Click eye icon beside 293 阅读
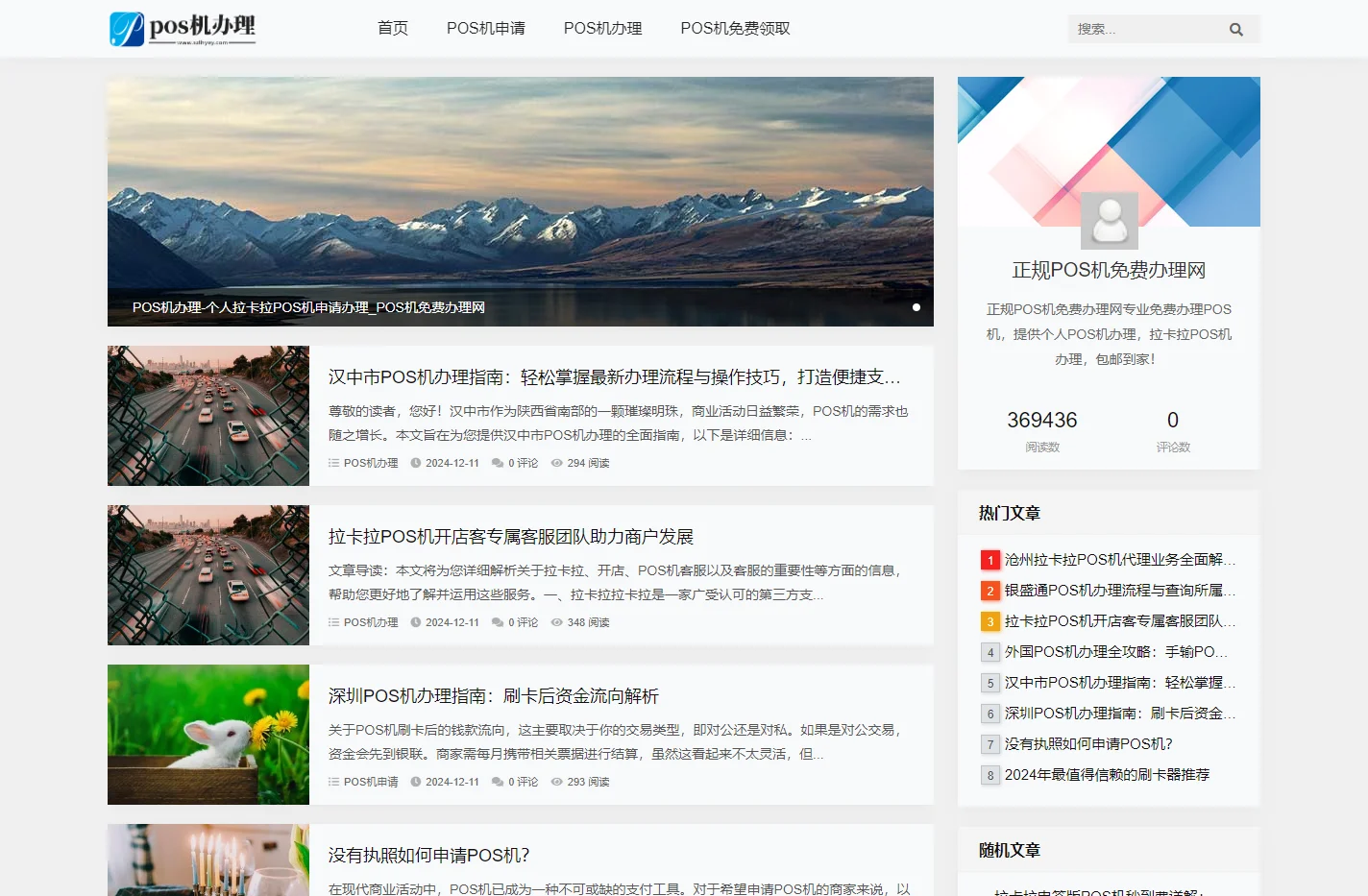This screenshot has height=896, width=1368. pyautogui.click(x=557, y=782)
